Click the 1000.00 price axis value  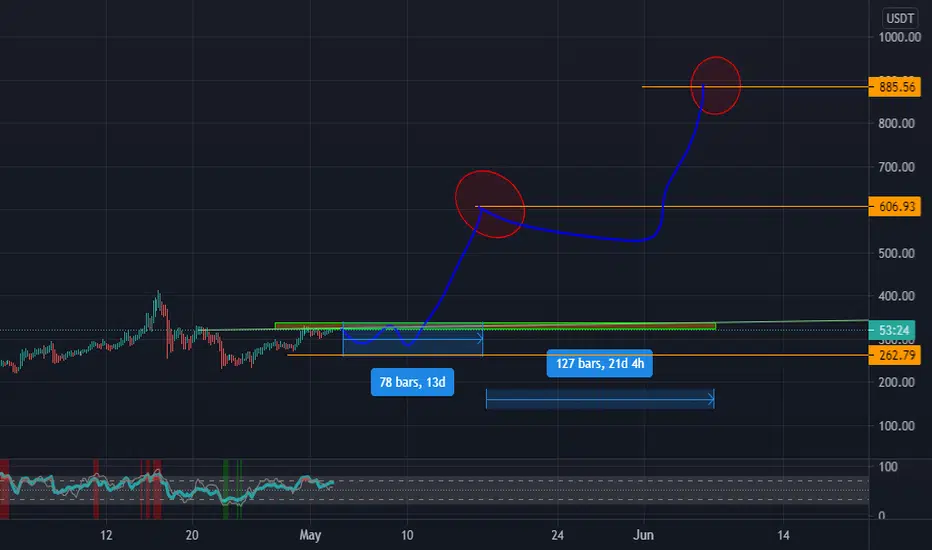(x=899, y=37)
